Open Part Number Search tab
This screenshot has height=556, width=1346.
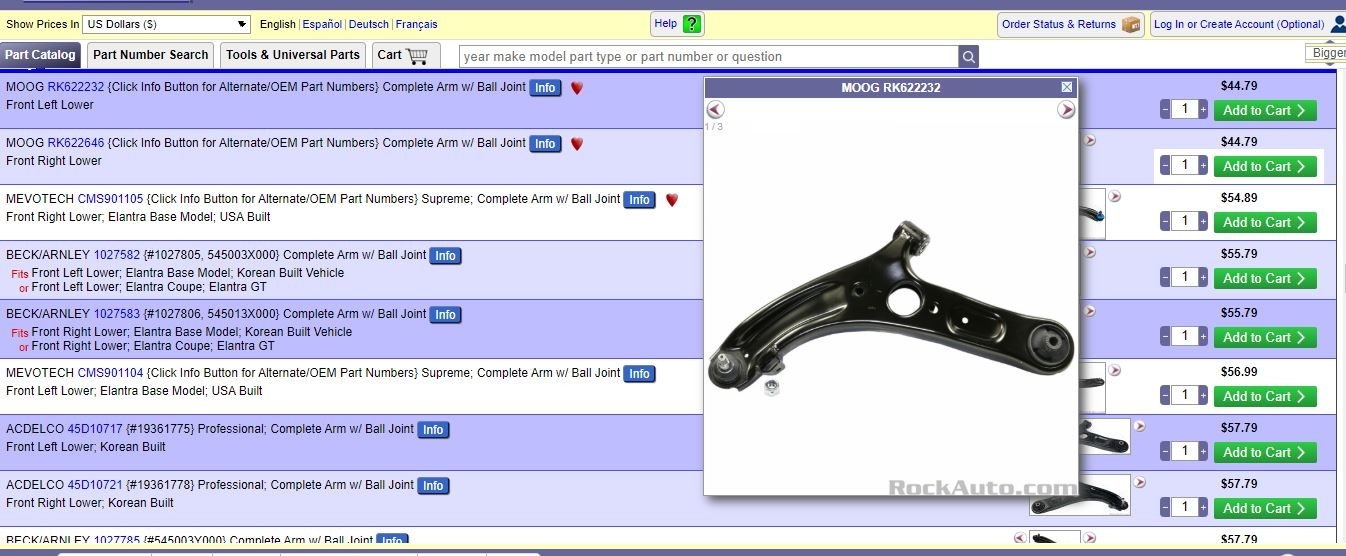[151, 55]
